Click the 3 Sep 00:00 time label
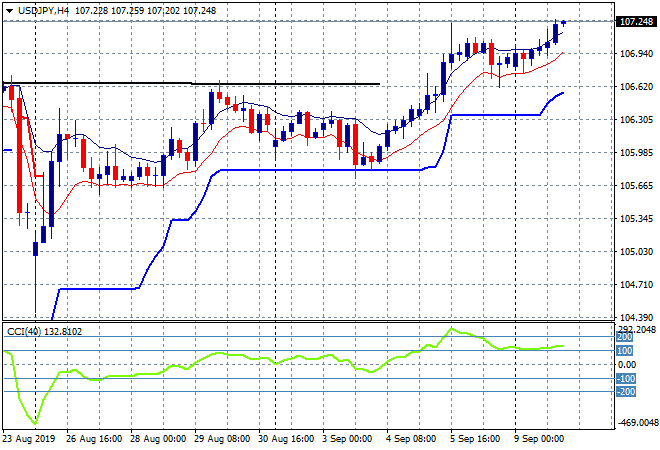660x450 pixels. tap(347, 439)
